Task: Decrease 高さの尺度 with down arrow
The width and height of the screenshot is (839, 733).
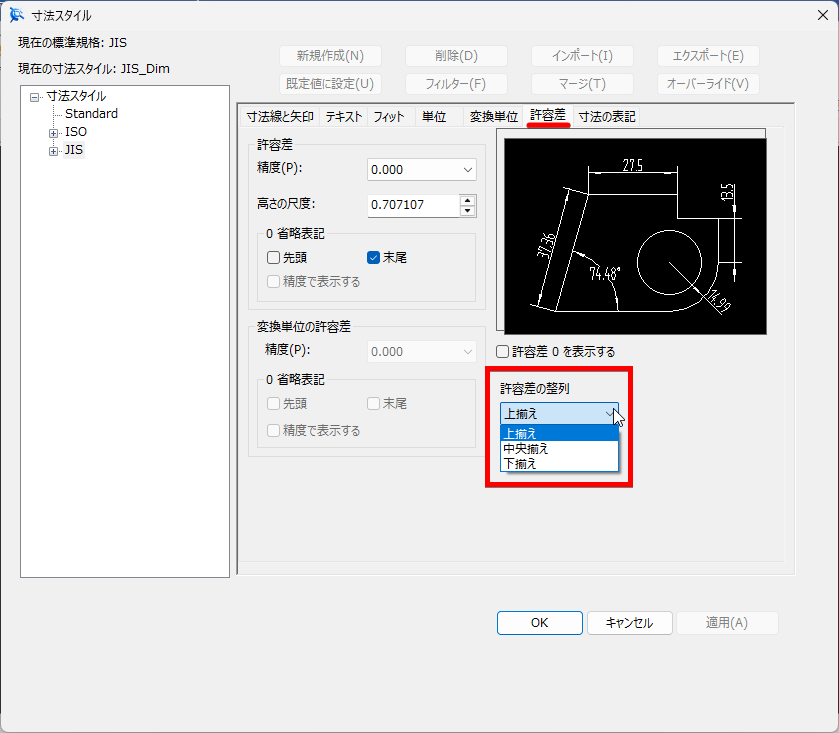Action: [468, 211]
